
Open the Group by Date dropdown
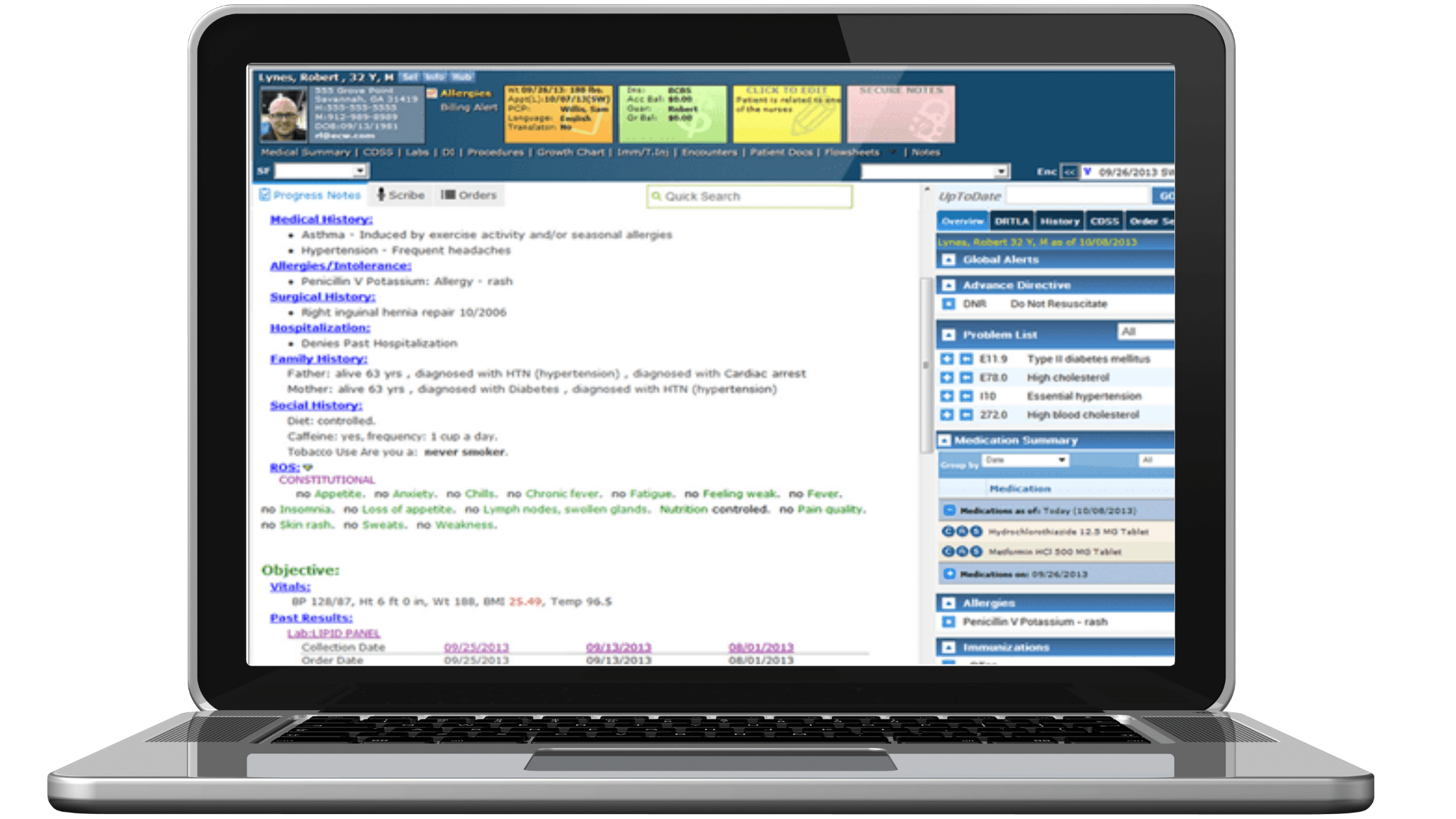tap(1026, 460)
